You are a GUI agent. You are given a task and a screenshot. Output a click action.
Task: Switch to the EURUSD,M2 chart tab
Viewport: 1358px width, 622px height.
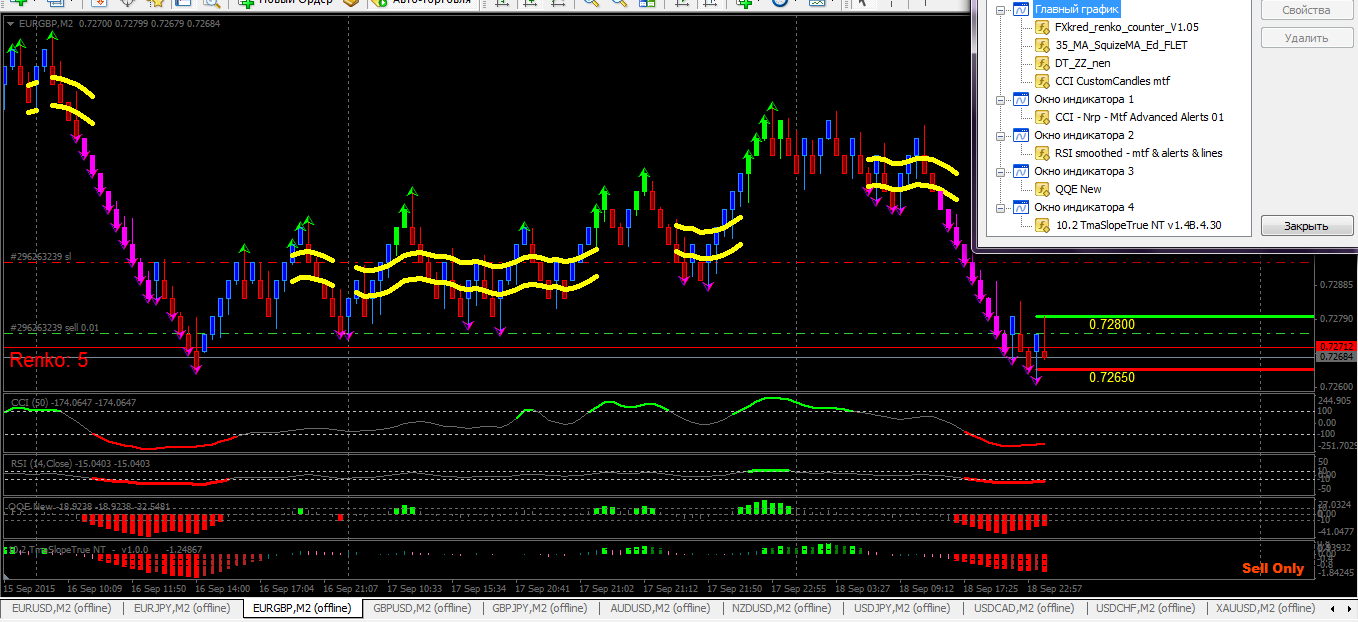pyautogui.click(x=62, y=608)
